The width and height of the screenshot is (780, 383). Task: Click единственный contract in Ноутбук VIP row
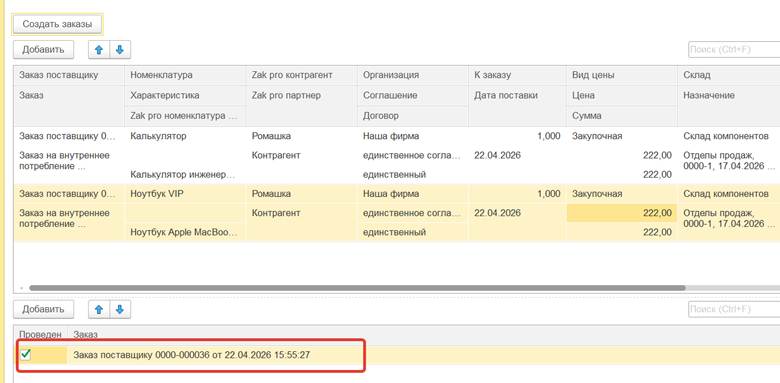click(x=412, y=232)
